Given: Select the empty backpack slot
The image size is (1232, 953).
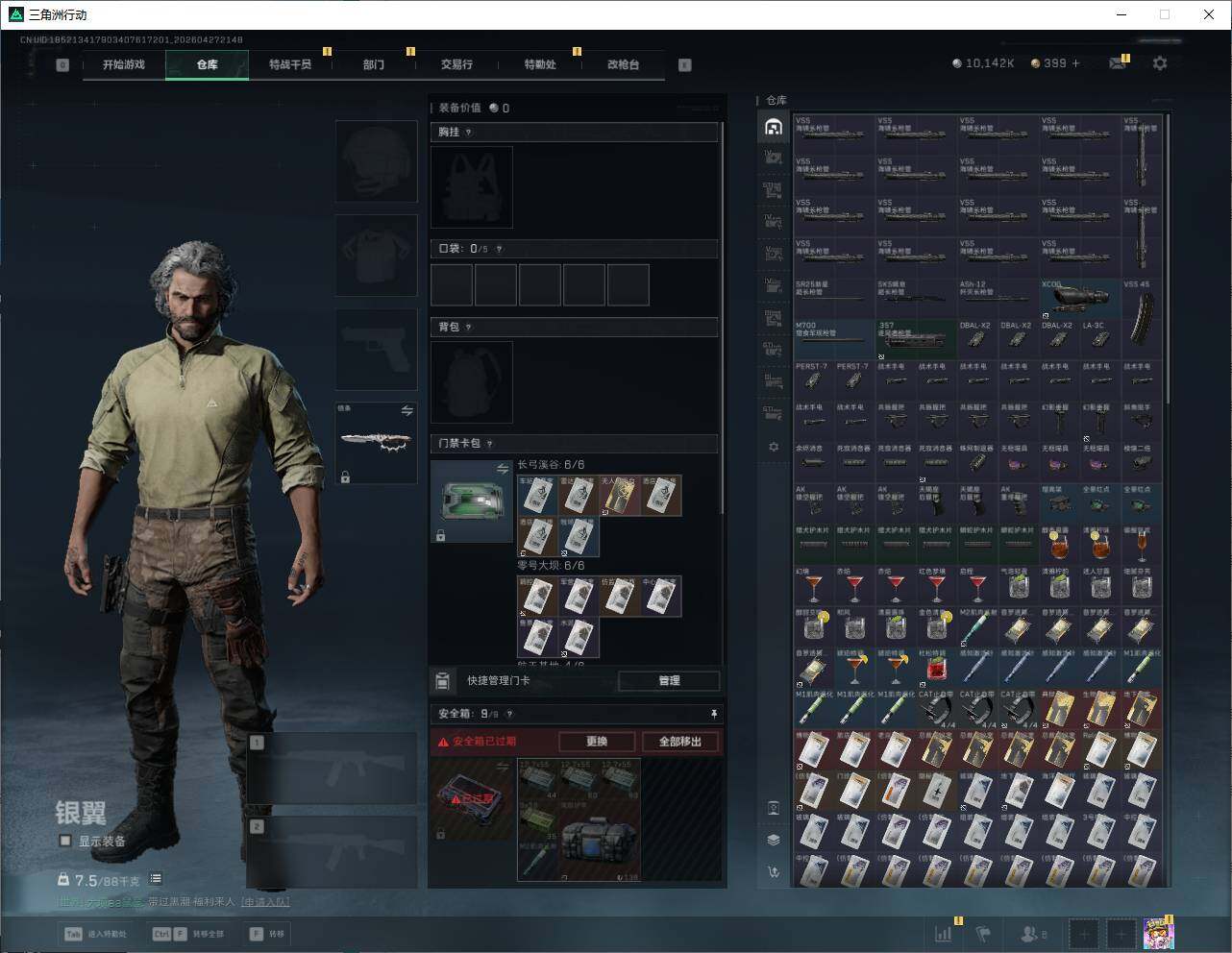Looking at the screenshot, I should tap(472, 382).
